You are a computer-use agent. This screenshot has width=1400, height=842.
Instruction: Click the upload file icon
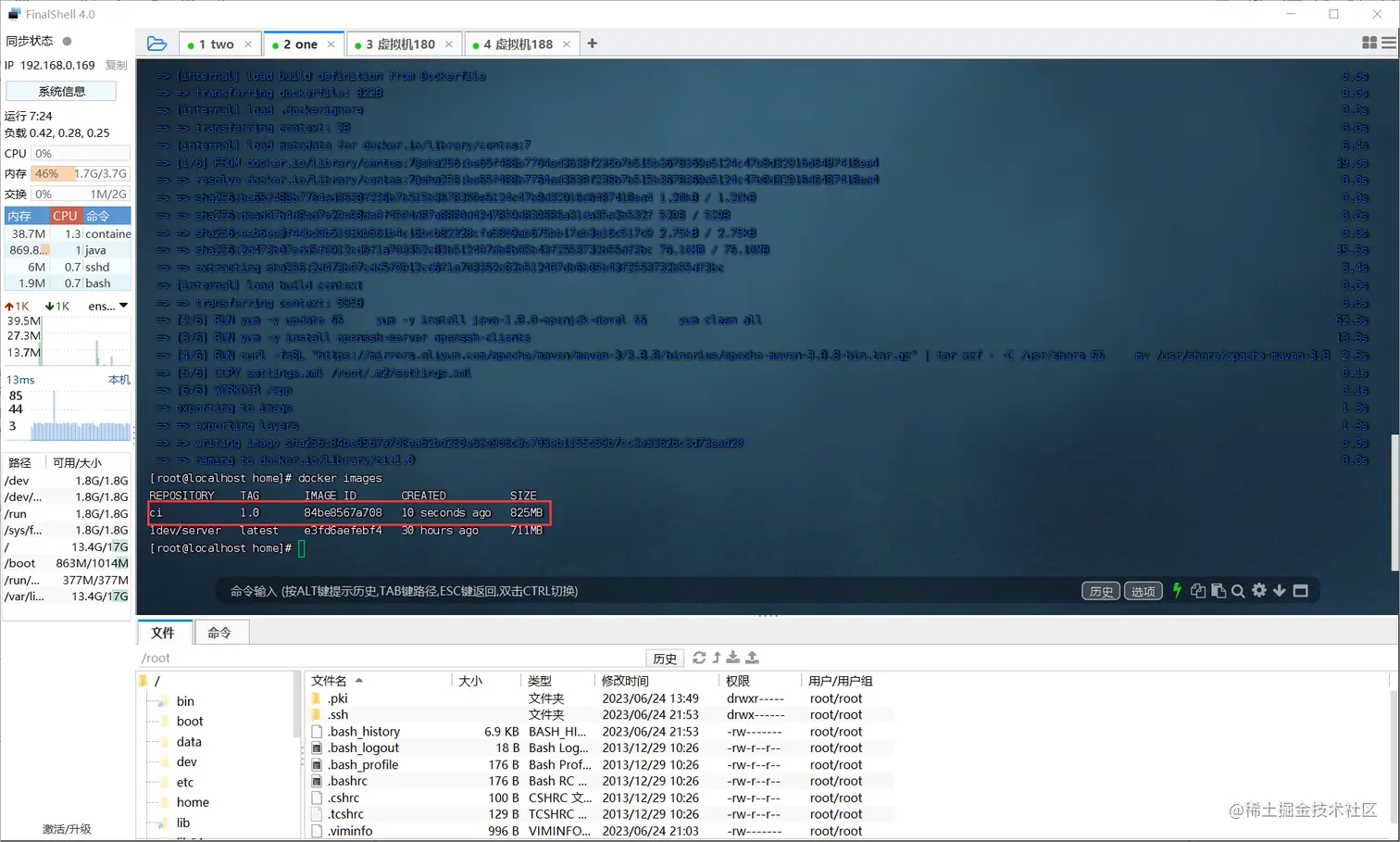(752, 658)
